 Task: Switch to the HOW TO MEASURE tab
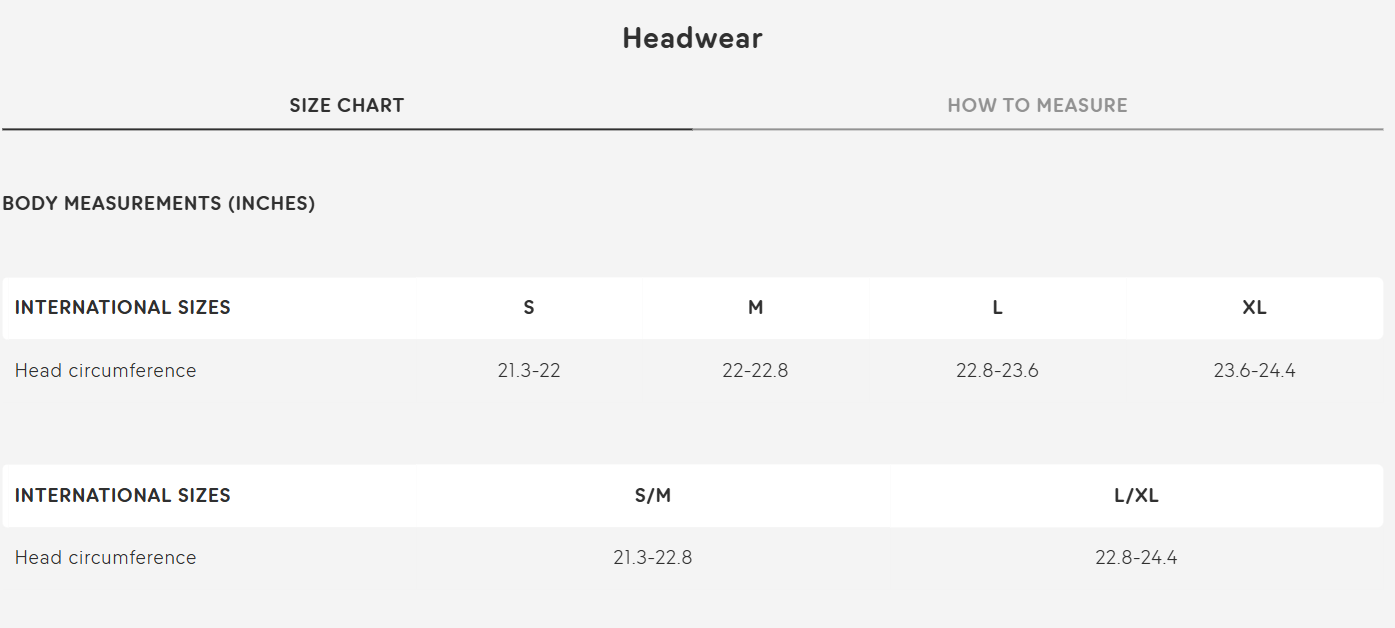[x=1037, y=105]
